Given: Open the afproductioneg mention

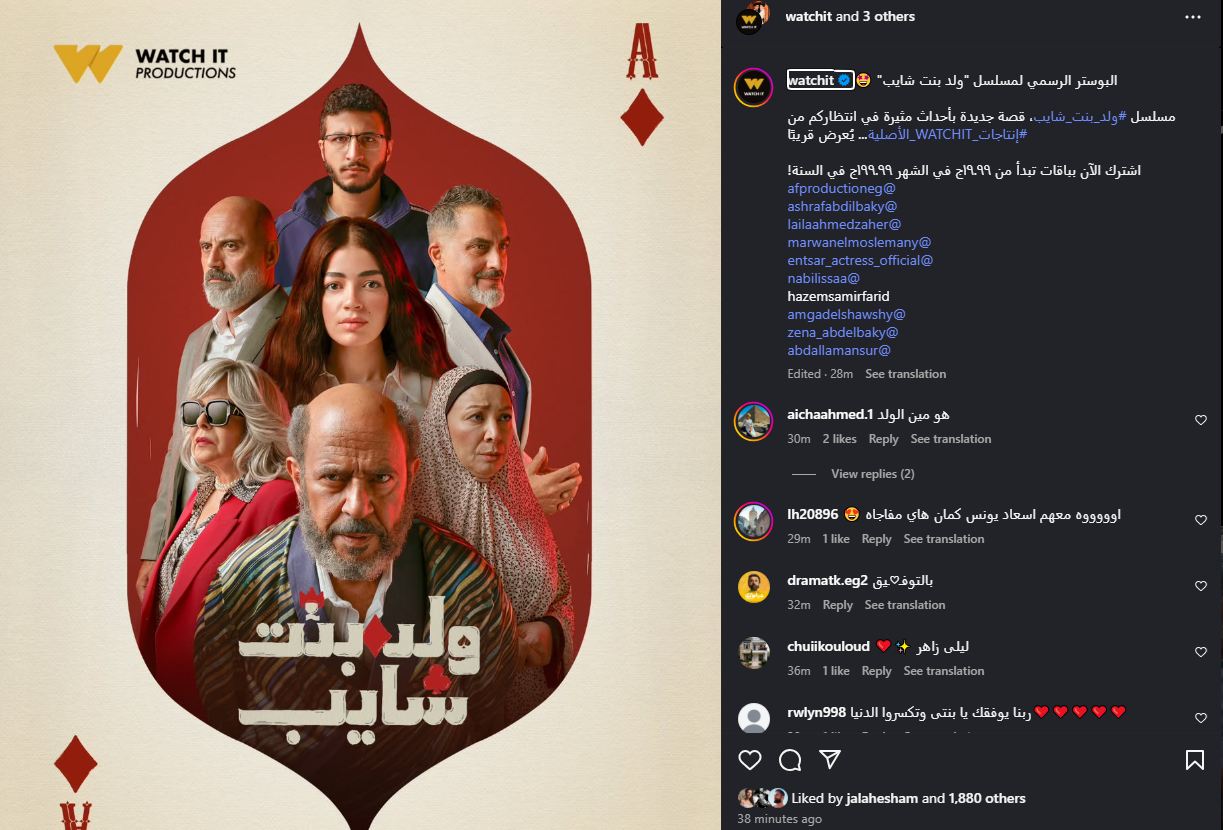Looking at the screenshot, I should [x=841, y=188].
